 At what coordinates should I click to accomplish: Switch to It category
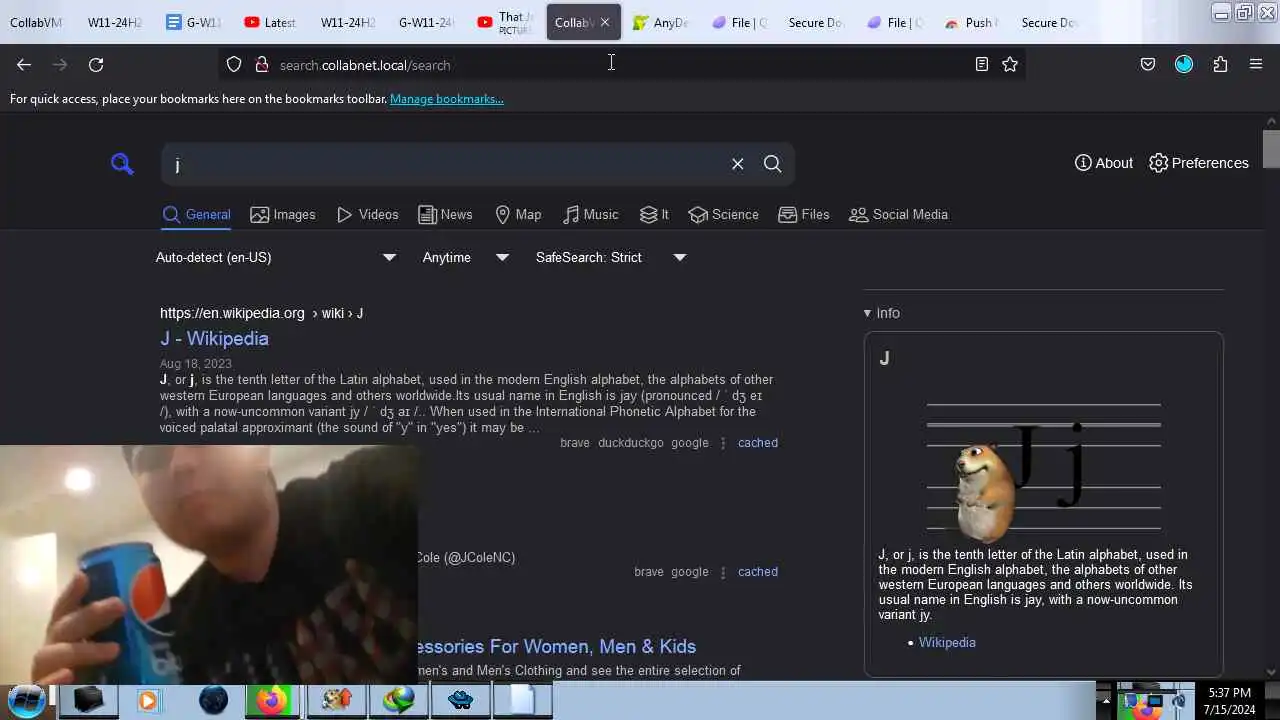tap(654, 214)
